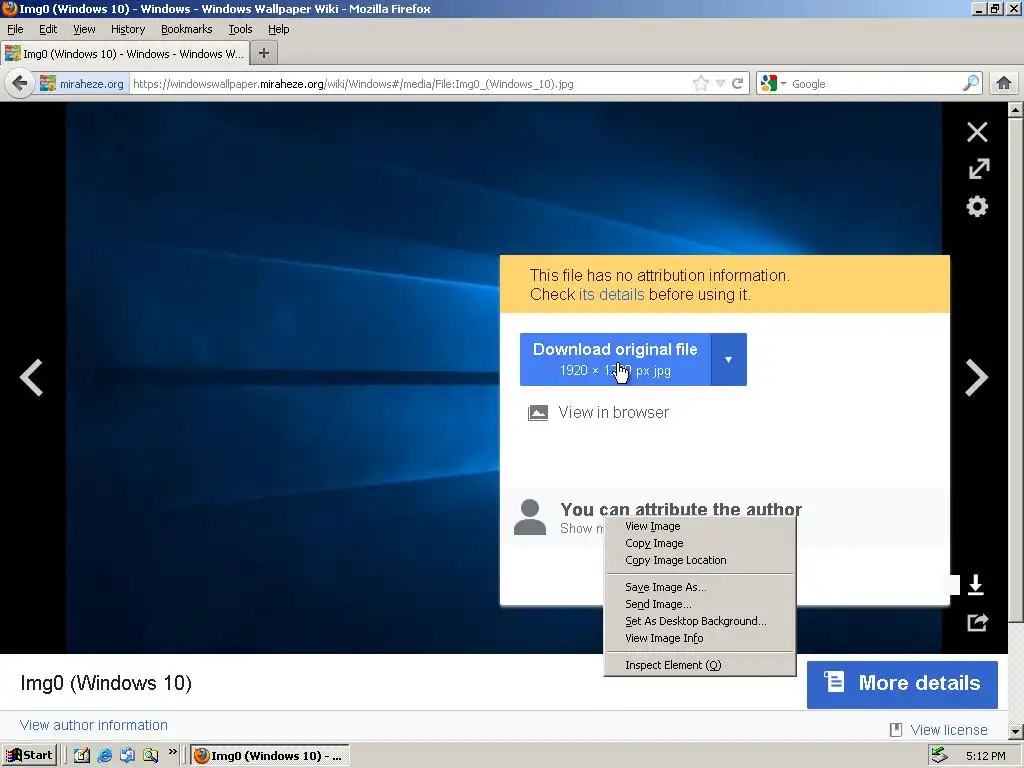Click the 'You can attribute the author' heading
Image resolution: width=1024 pixels, height=768 pixels.
tap(681, 509)
